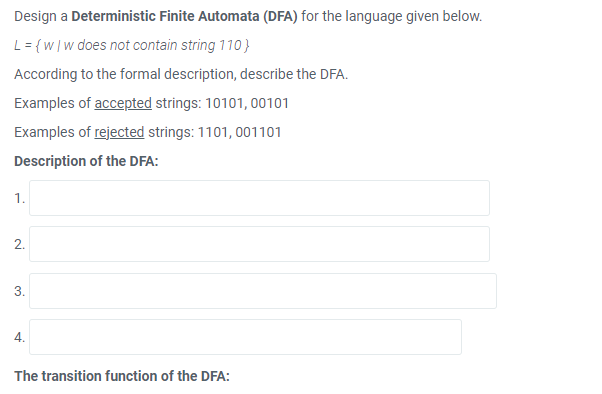Click into description input field 1
602x394 pixels.
(260, 198)
